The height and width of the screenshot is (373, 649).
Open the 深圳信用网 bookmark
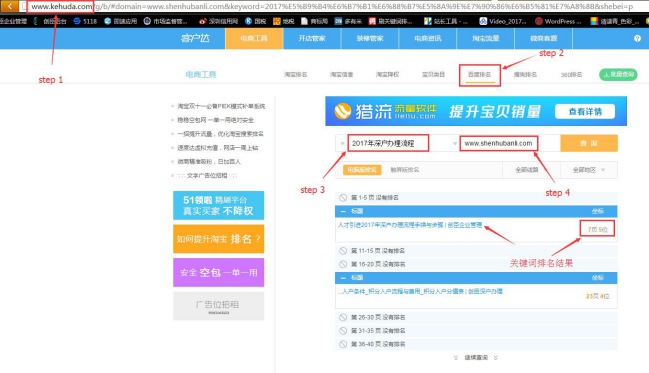tap(219, 21)
